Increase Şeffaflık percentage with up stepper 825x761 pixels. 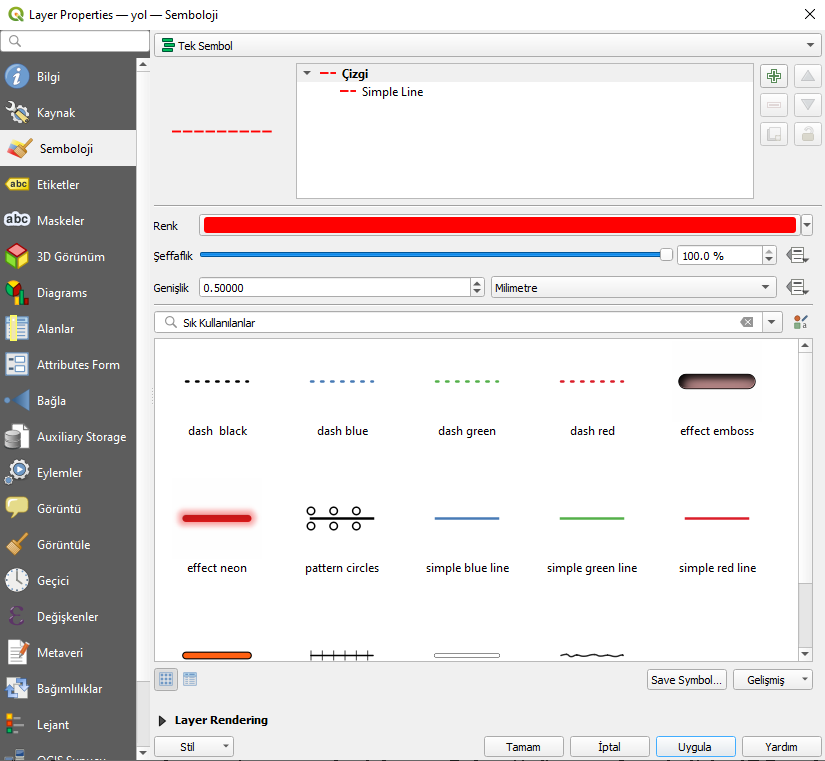point(769,252)
